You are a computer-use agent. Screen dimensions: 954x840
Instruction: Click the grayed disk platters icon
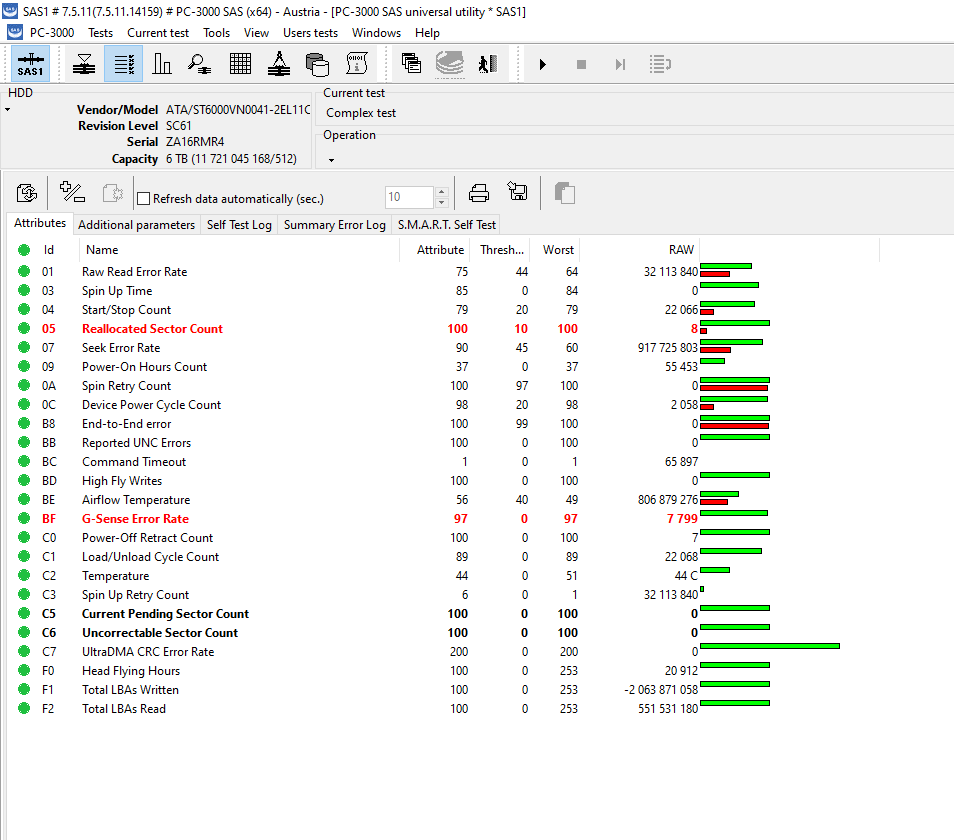pyautogui.click(x=450, y=64)
